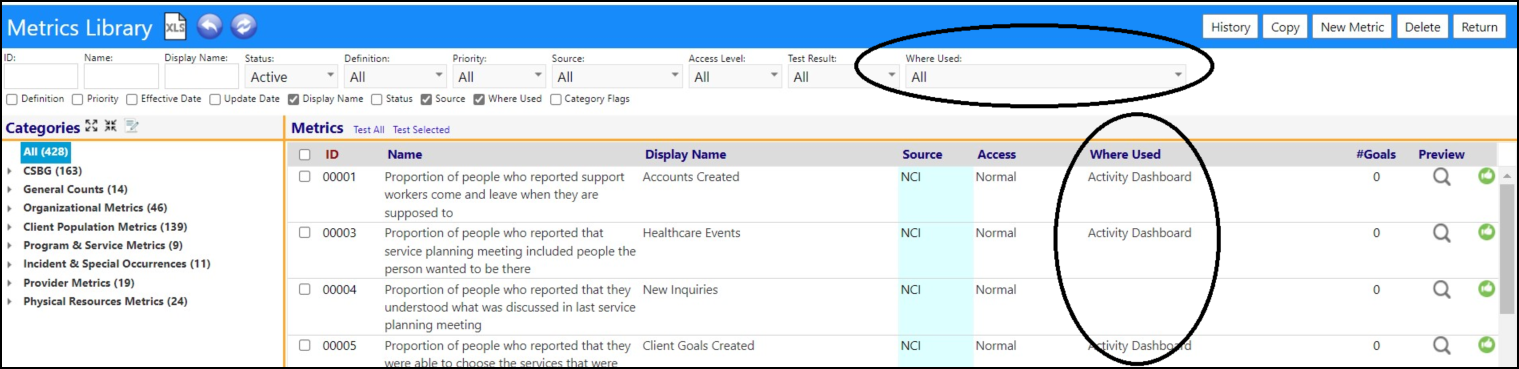
Task: Open the Where Used filter dropdown
Action: click(1046, 77)
